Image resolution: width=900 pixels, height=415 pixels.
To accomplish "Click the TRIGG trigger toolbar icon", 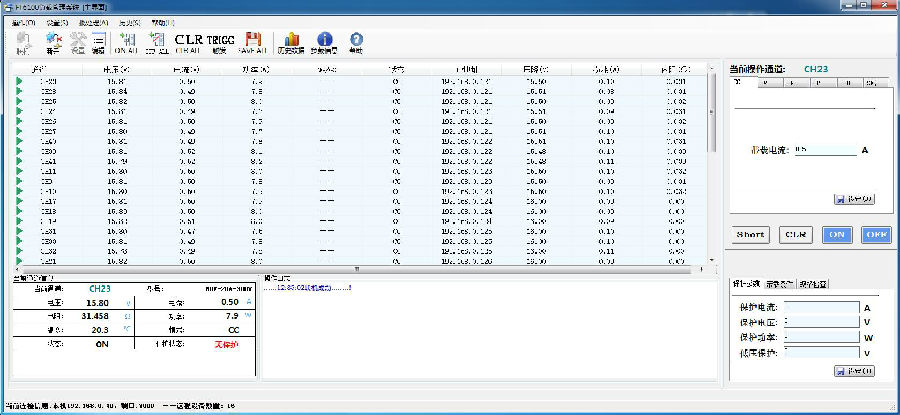I will click(220, 41).
